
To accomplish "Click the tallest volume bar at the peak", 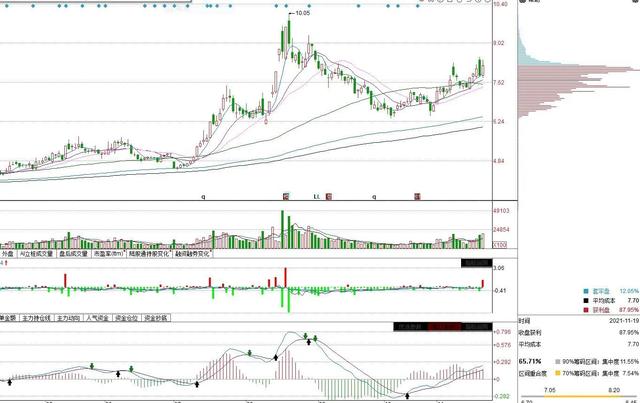I will point(282,229).
